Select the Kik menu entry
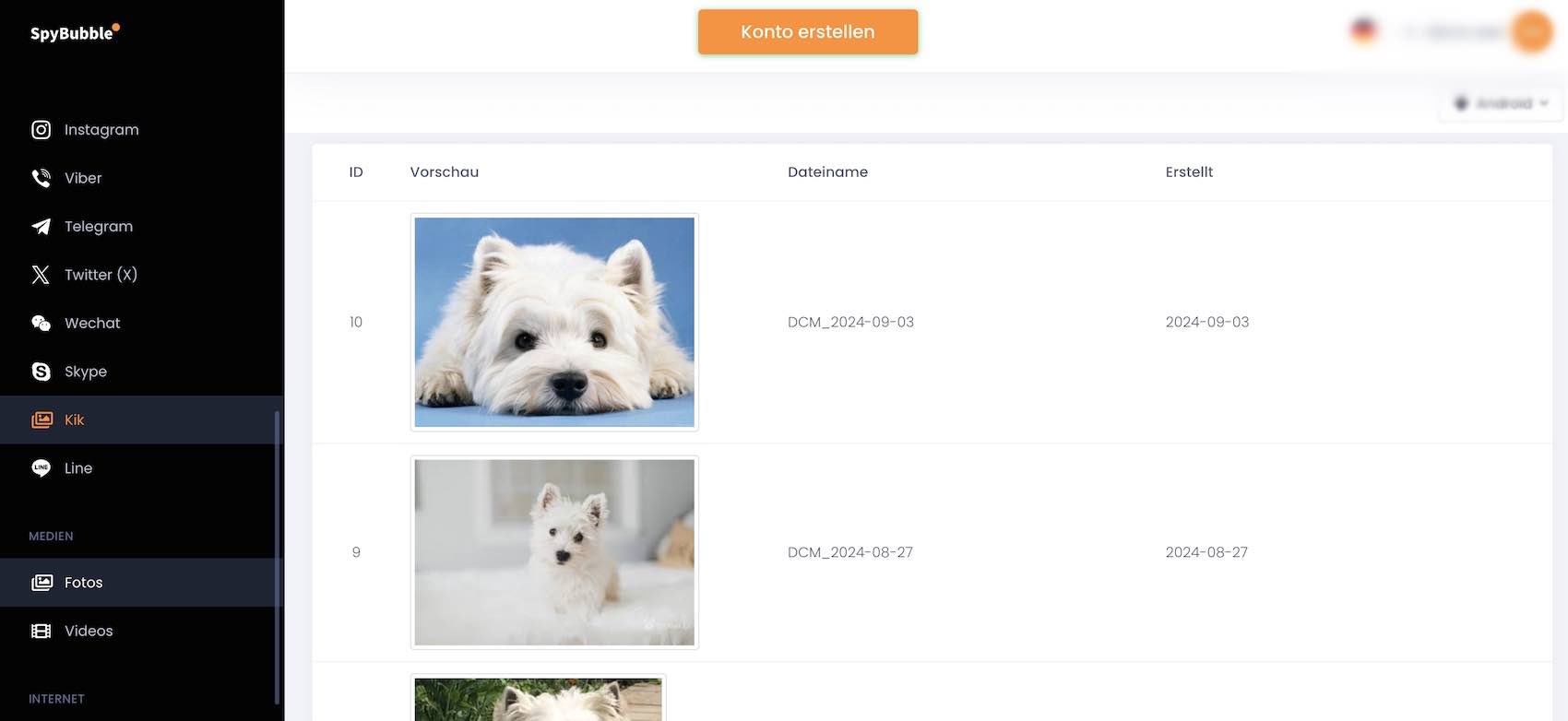Screen dimensions: 1568x721 pos(142,420)
